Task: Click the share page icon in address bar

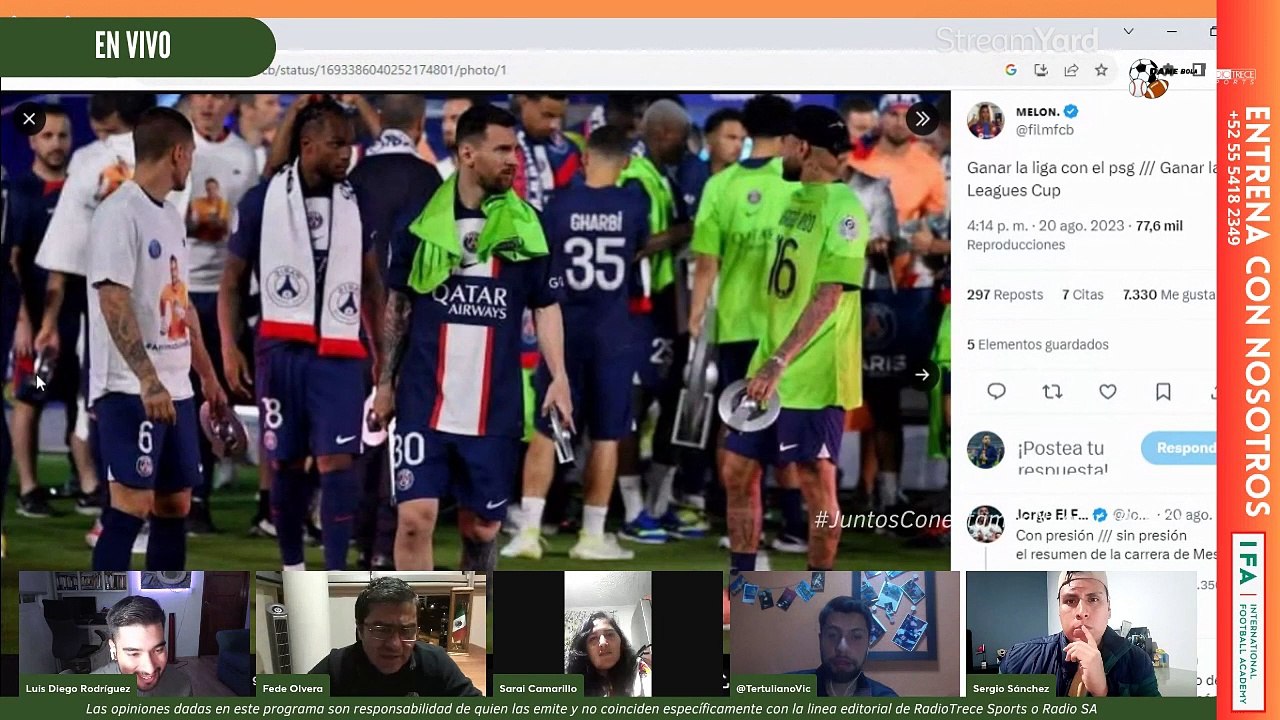Action: 1071,70
